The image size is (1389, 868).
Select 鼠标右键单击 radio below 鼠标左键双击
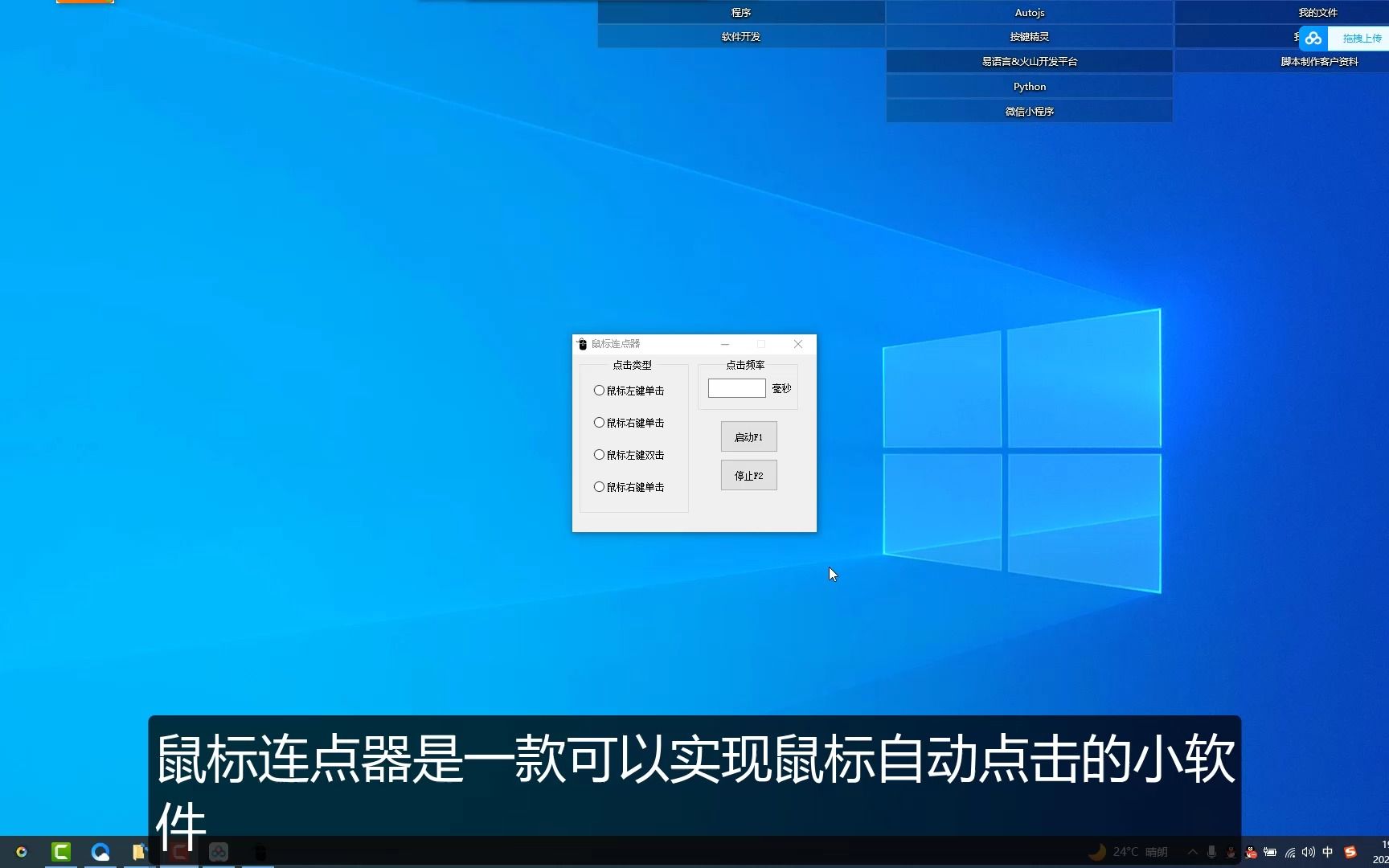[629, 487]
